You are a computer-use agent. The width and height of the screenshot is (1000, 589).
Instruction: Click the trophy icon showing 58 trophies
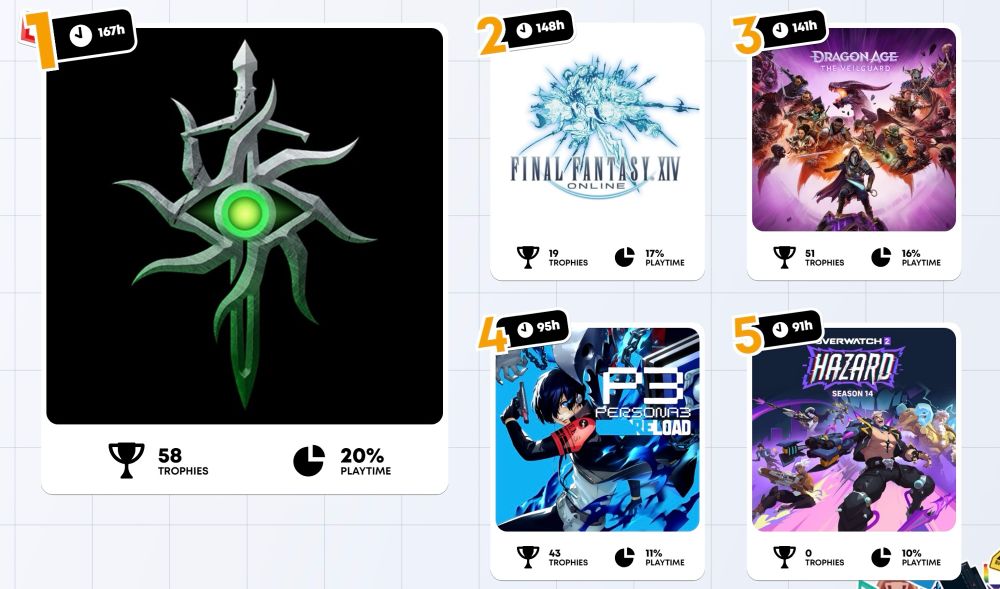[x=126, y=460]
